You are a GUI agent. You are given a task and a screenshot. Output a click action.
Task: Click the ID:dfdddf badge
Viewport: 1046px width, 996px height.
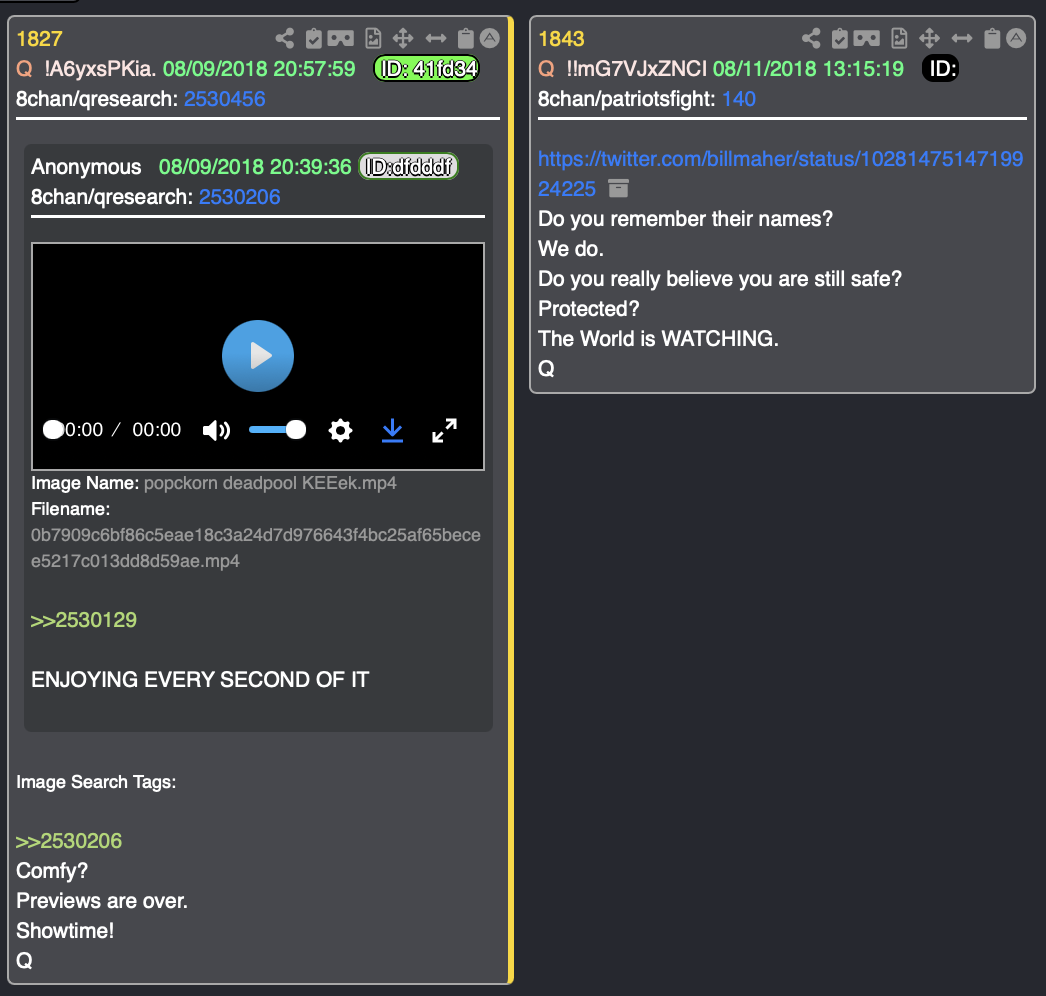[x=408, y=166]
